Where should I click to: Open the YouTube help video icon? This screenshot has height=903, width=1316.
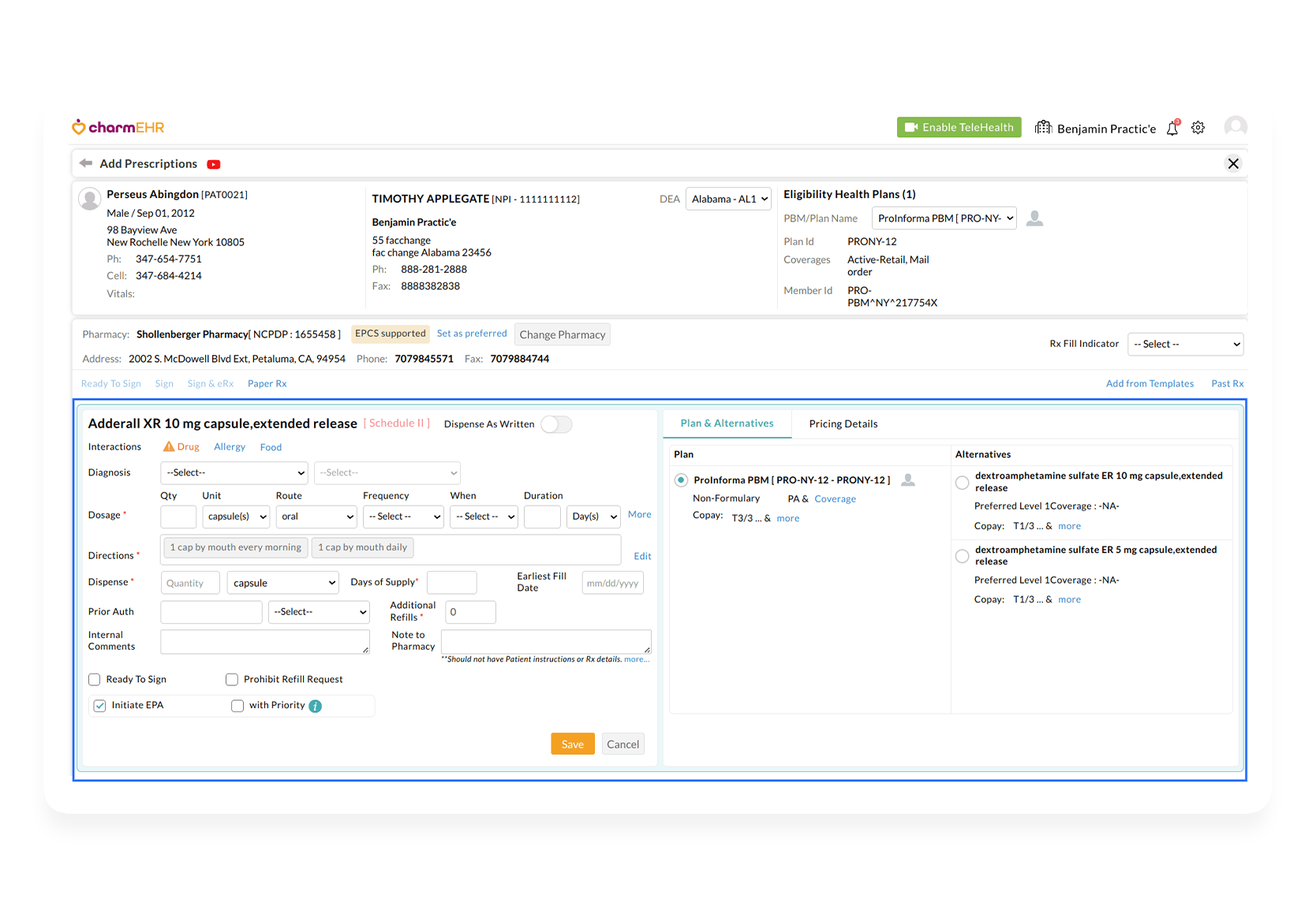coord(214,164)
